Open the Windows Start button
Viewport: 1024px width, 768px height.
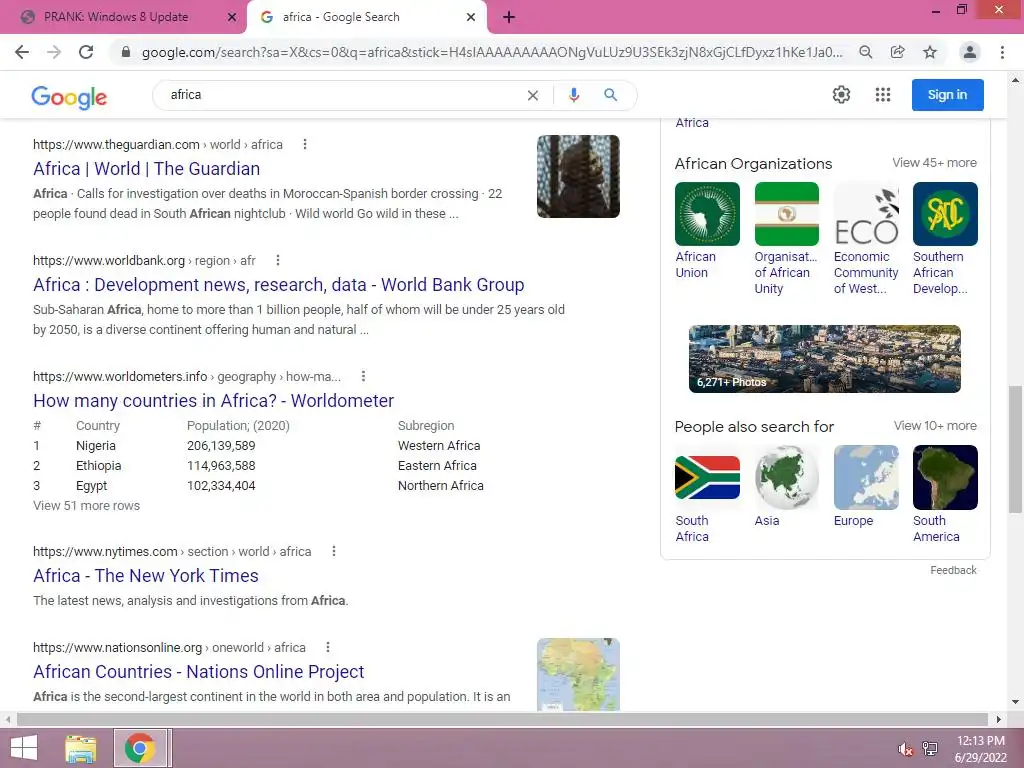[x=24, y=748]
